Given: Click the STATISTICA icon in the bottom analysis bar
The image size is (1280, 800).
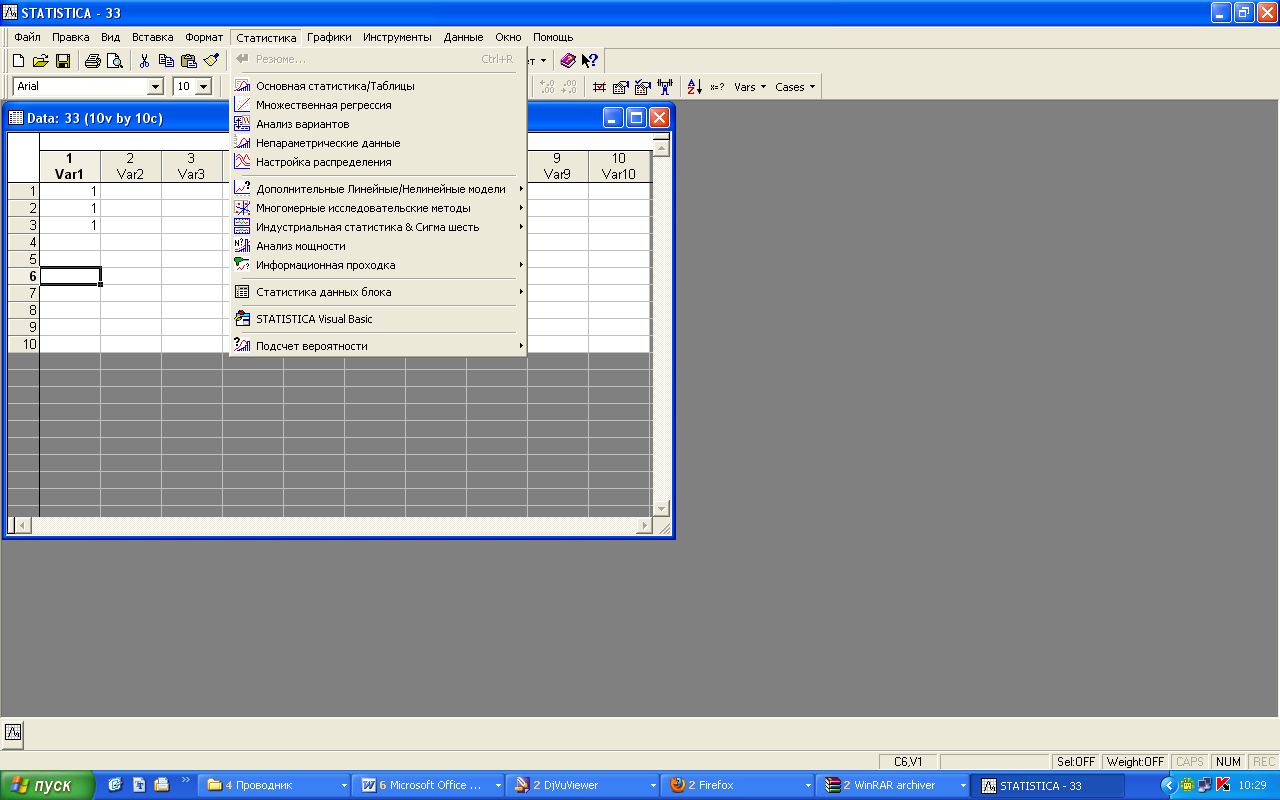Looking at the screenshot, I should pos(13,732).
